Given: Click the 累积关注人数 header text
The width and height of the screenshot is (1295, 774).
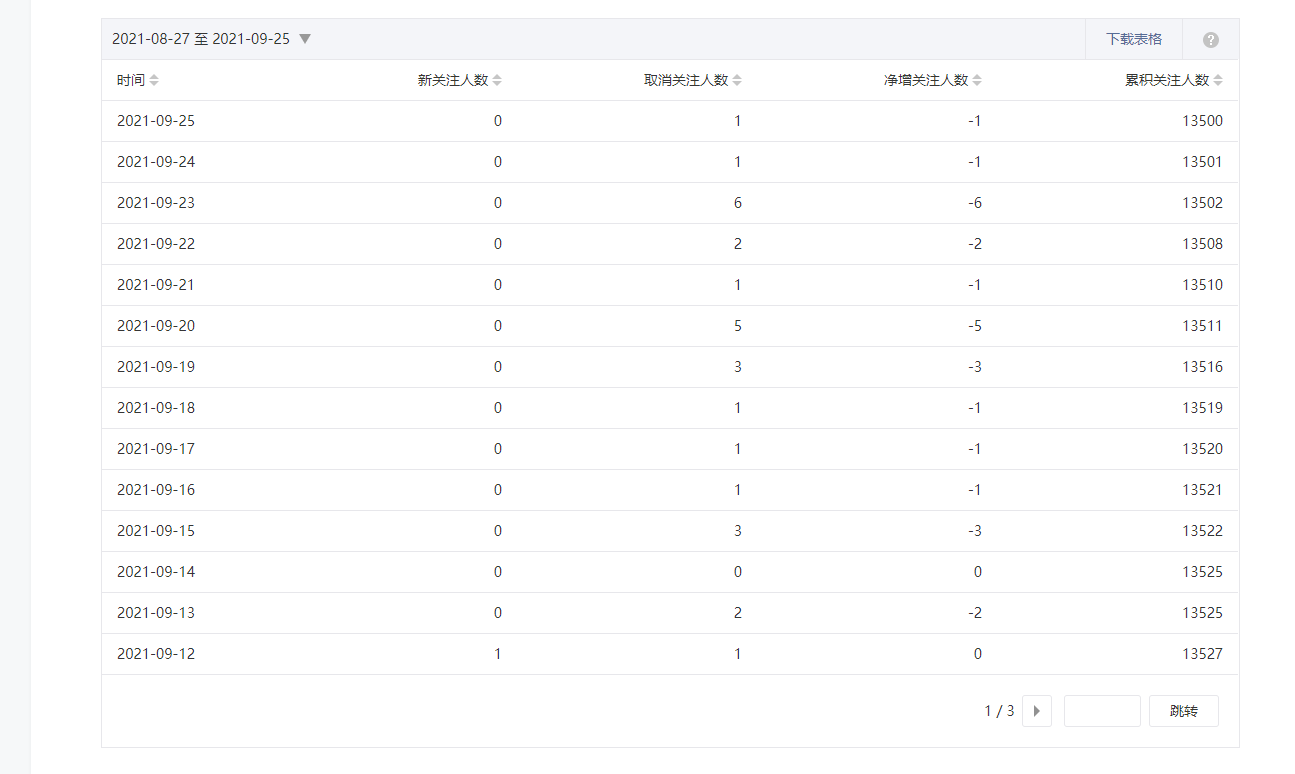Looking at the screenshot, I should pos(1166,80).
